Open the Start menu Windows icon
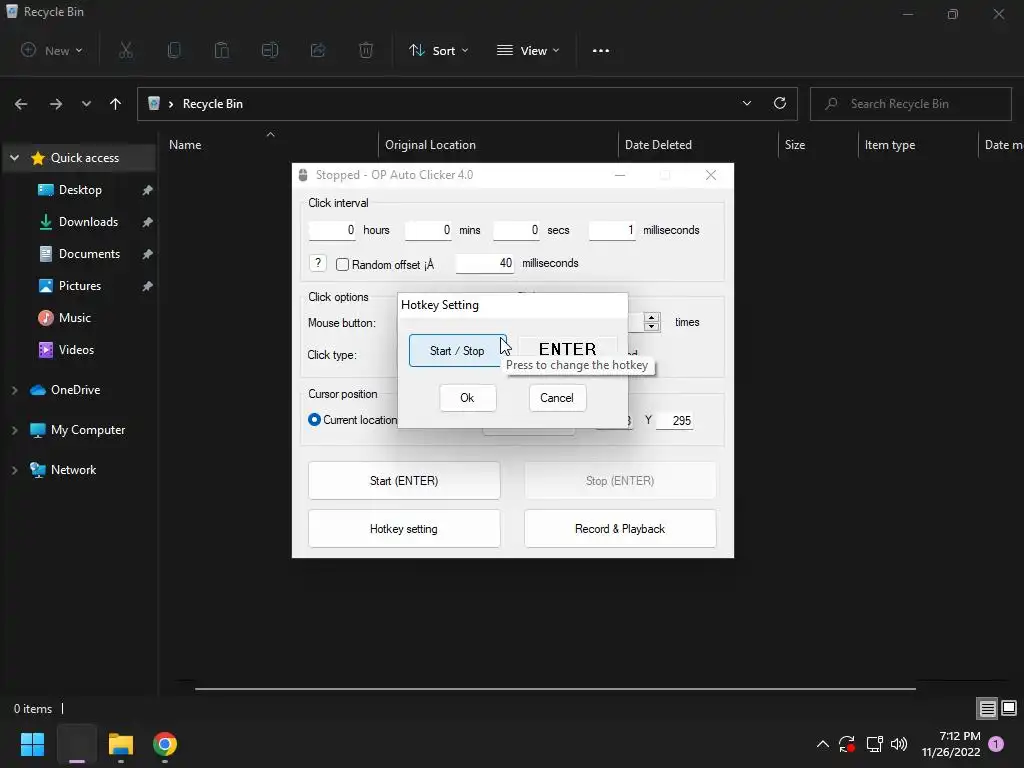 pyautogui.click(x=32, y=744)
